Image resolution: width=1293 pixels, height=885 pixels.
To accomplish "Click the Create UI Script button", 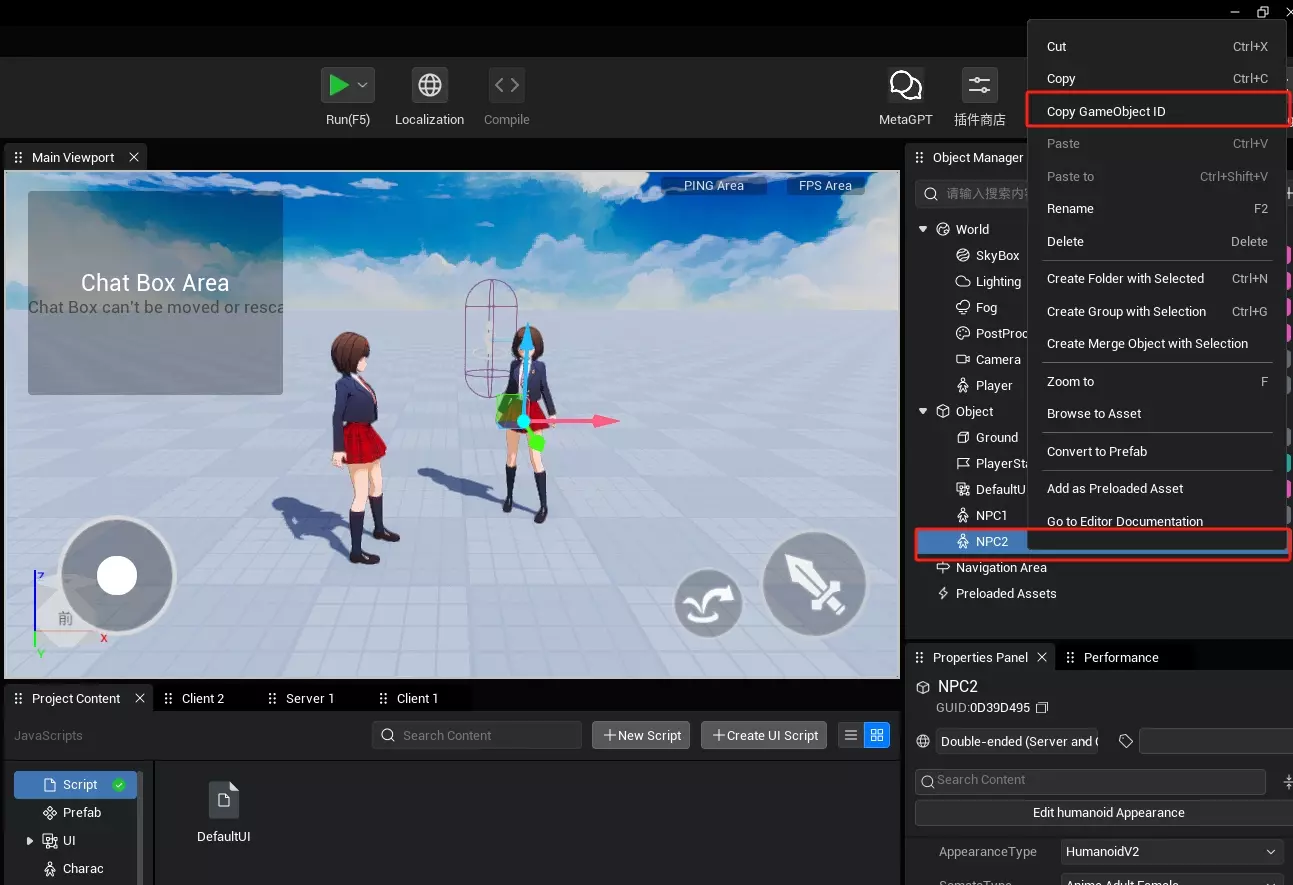I will [764, 735].
